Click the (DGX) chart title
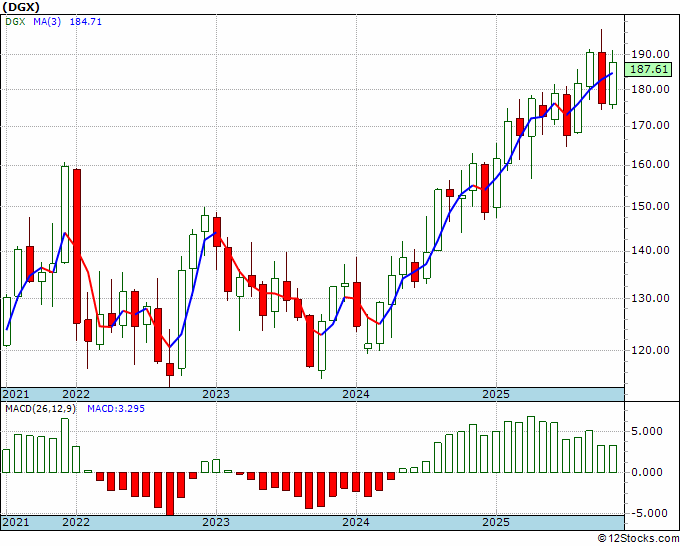 coord(21,7)
